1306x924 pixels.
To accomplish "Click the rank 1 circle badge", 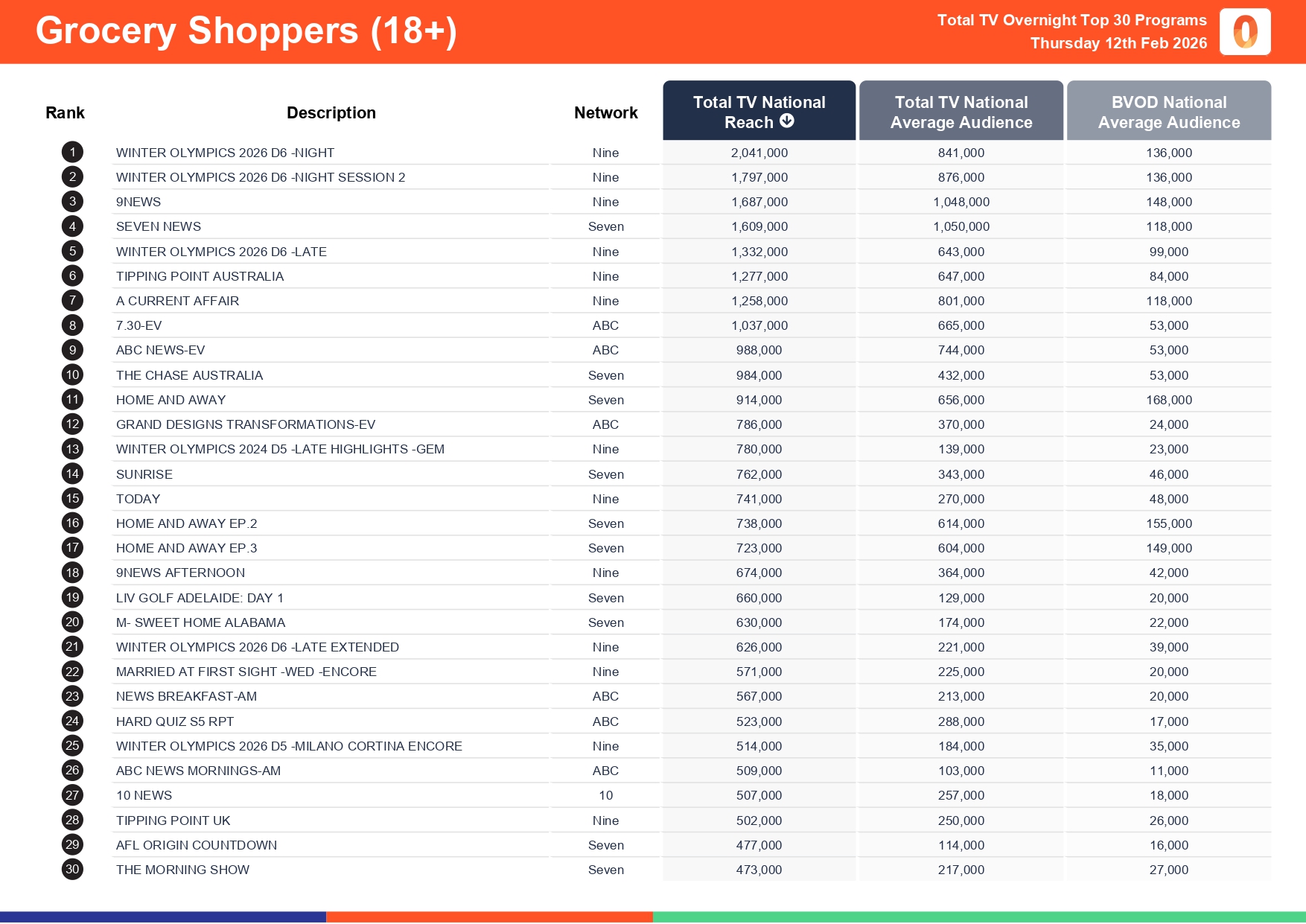I will [72, 153].
